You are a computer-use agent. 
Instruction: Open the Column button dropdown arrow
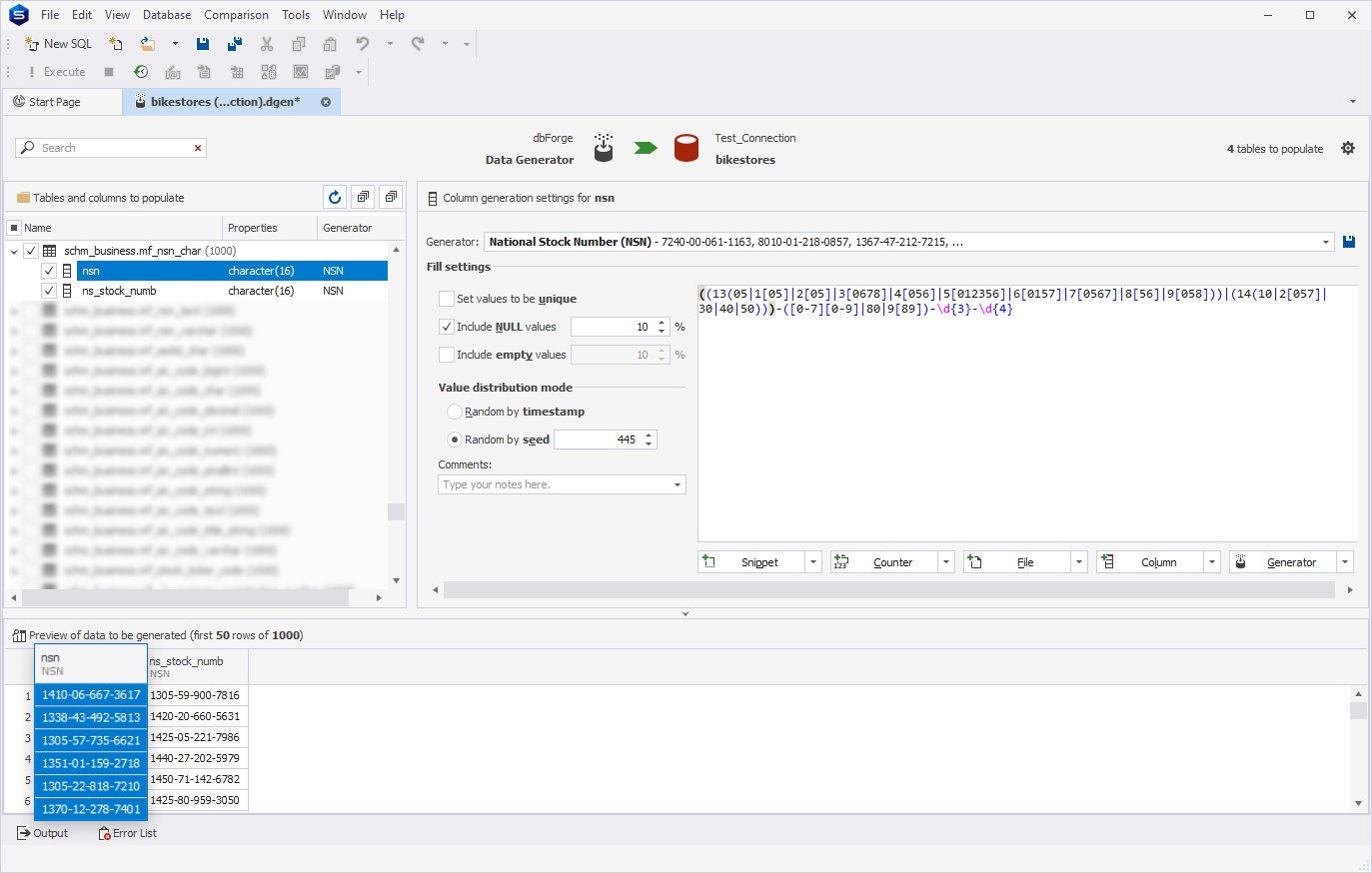[1211, 562]
